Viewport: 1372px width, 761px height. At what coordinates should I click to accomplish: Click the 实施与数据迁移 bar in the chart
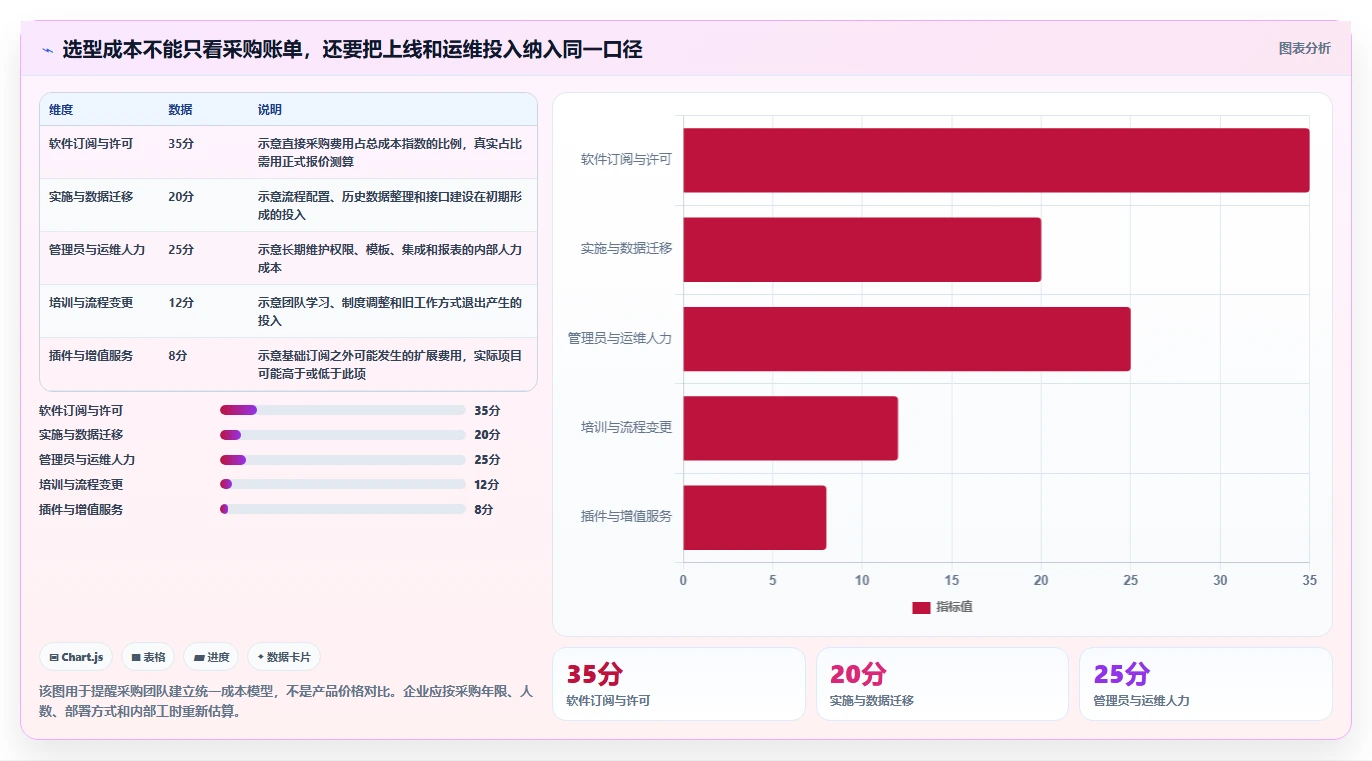click(862, 249)
